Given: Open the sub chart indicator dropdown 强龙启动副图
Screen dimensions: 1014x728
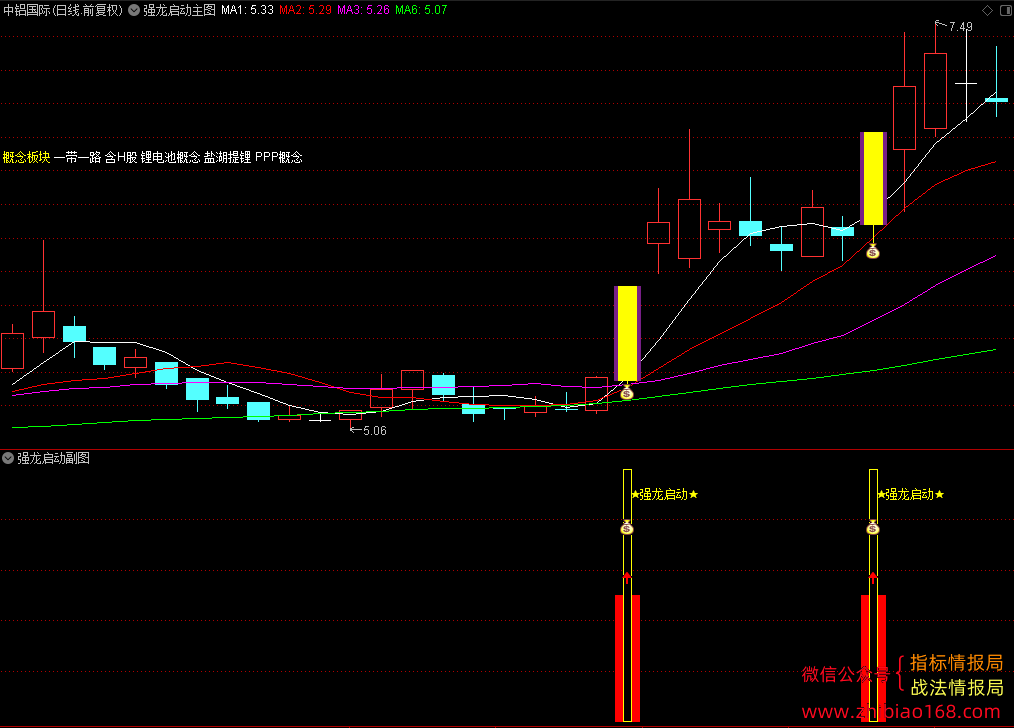Looking at the screenshot, I should (8, 458).
